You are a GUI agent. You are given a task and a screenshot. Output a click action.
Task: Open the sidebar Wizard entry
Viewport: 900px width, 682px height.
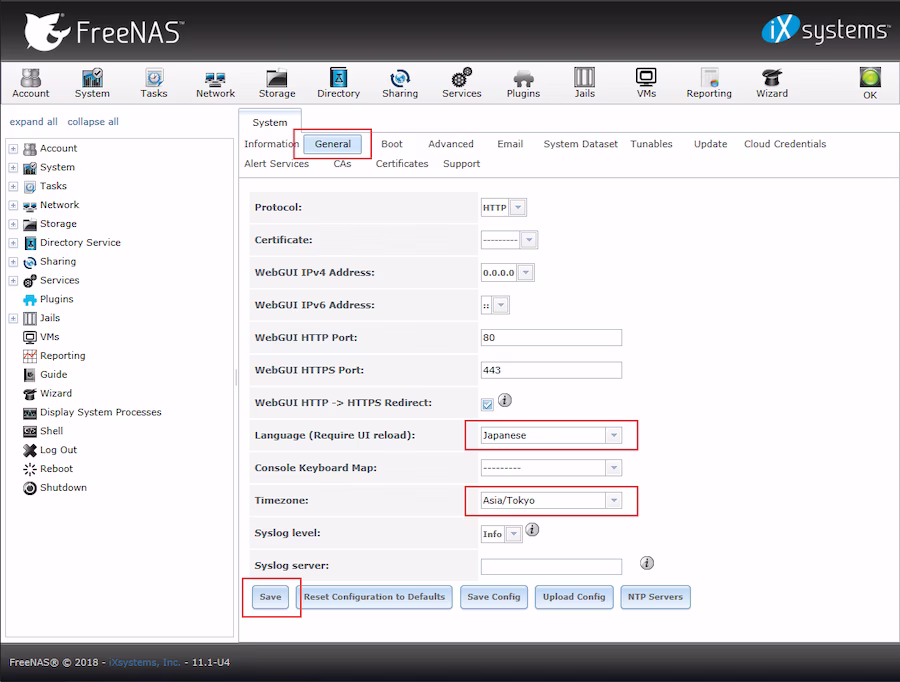click(47, 393)
